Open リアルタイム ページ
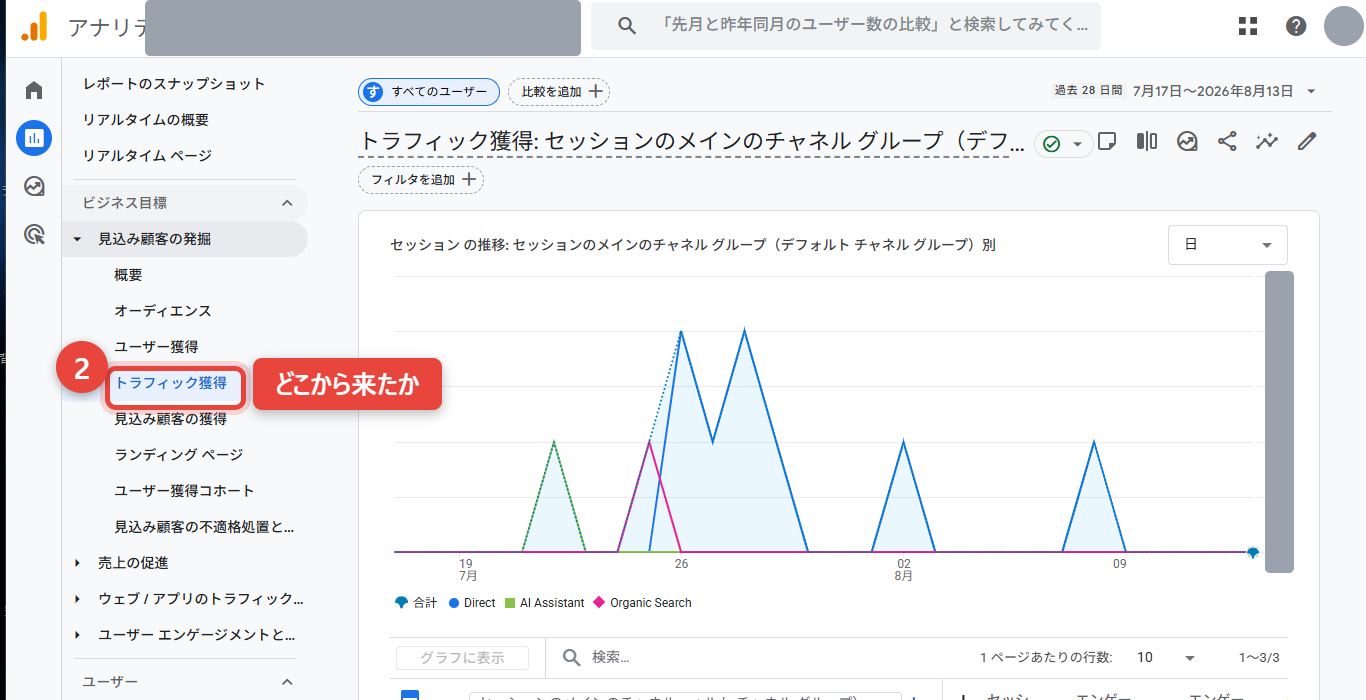The image size is (1366, 700). [147, 156]
